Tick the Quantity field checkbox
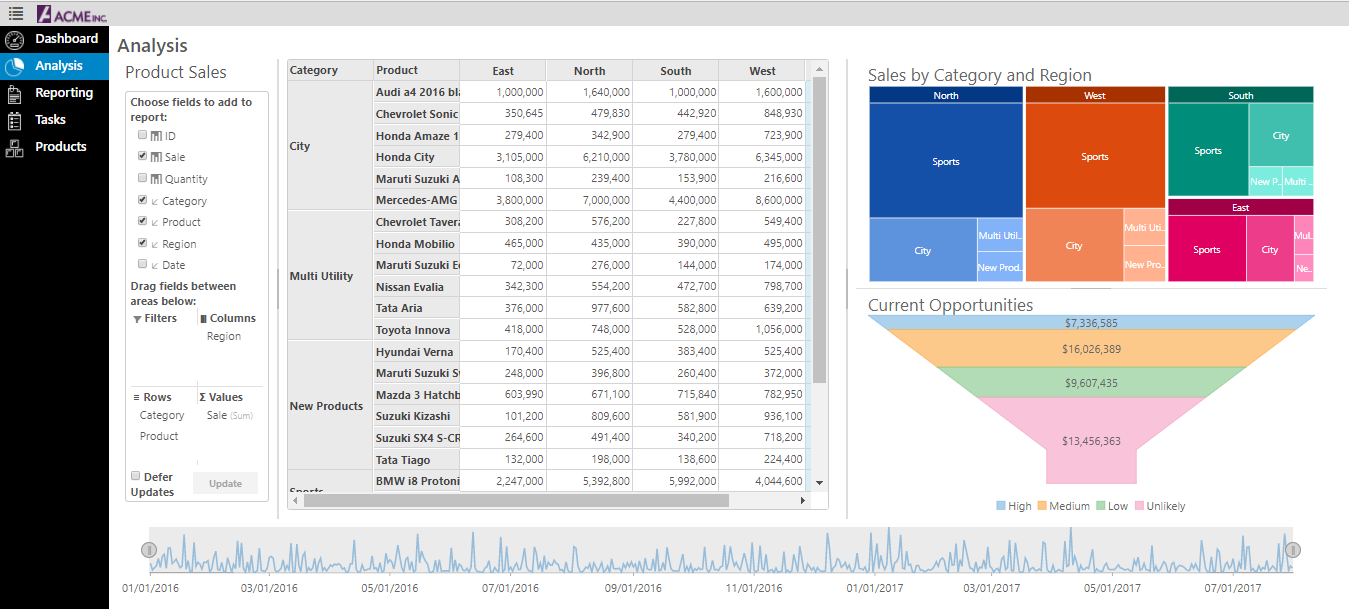Image resolution: width=1349 pixels, height=609 pixels. (142, 178)
